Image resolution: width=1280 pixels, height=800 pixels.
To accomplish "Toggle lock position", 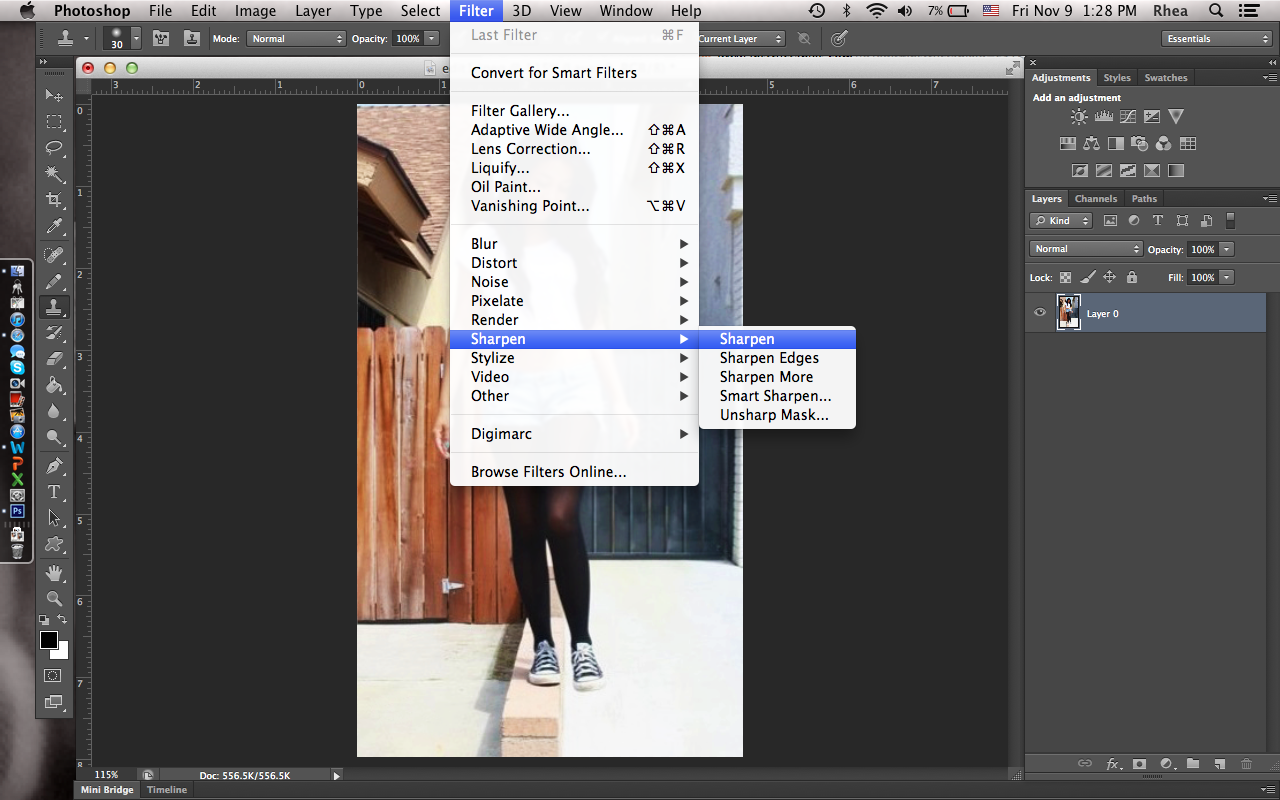I will (x=1110, y=277).
